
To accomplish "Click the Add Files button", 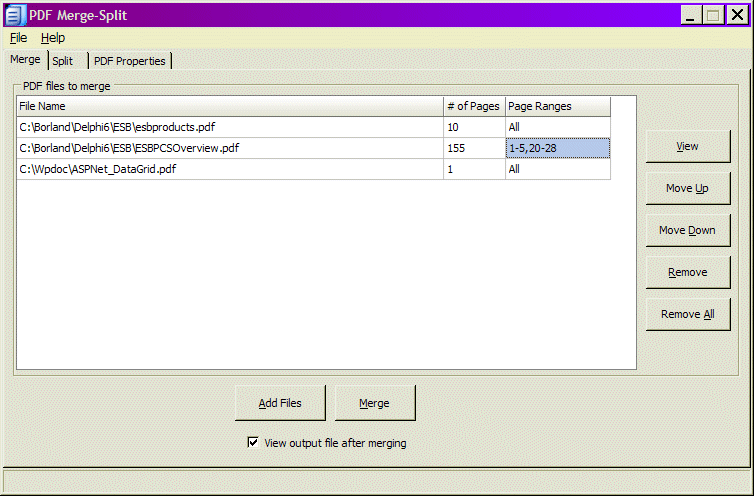I will coord(280,403).
